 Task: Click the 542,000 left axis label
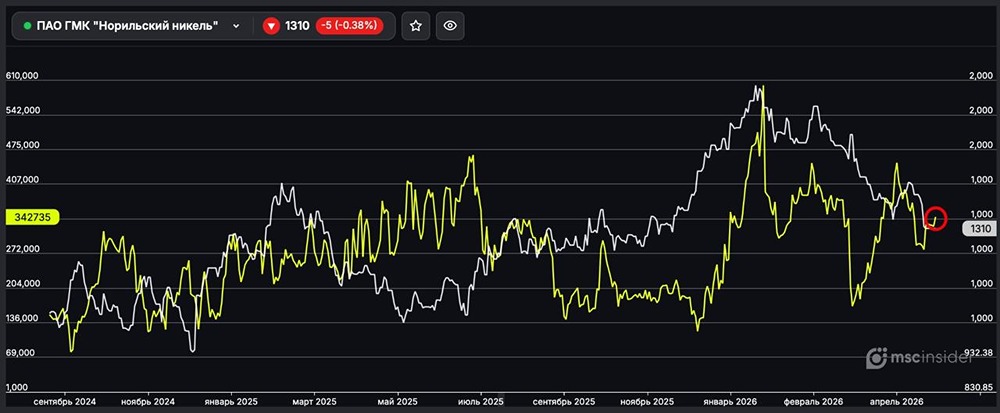pyautogui.click(x=23, y=110)
